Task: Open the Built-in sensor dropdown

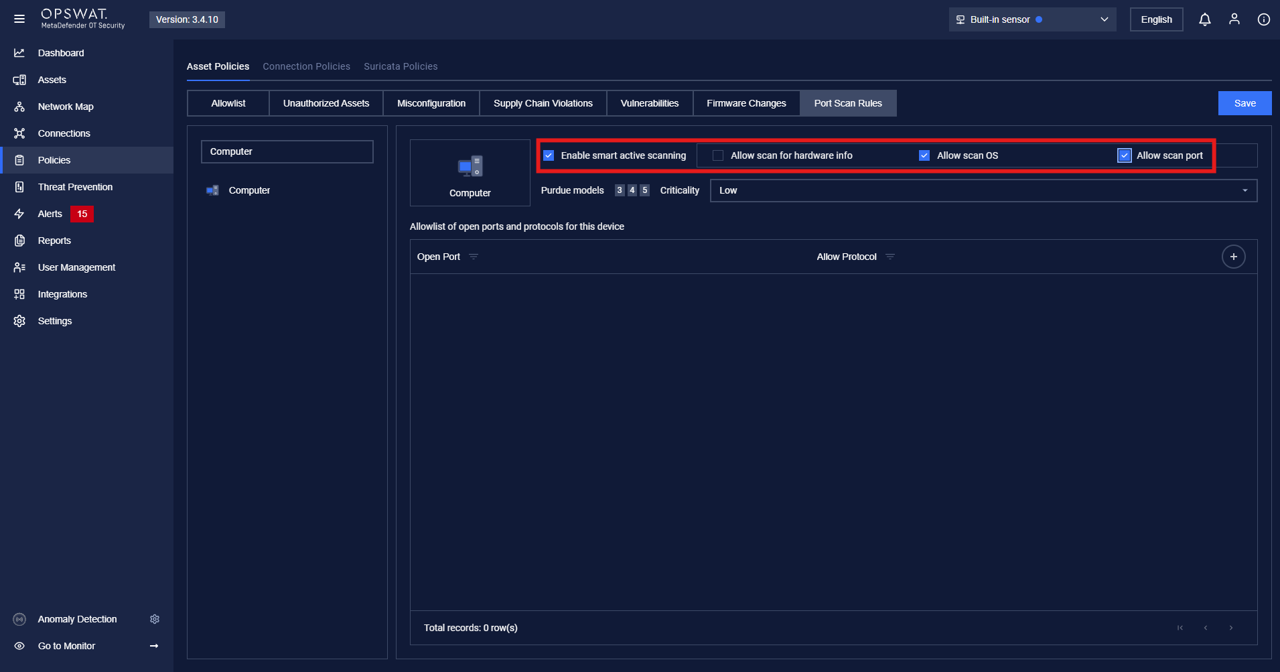Action: coord(1032,19)
